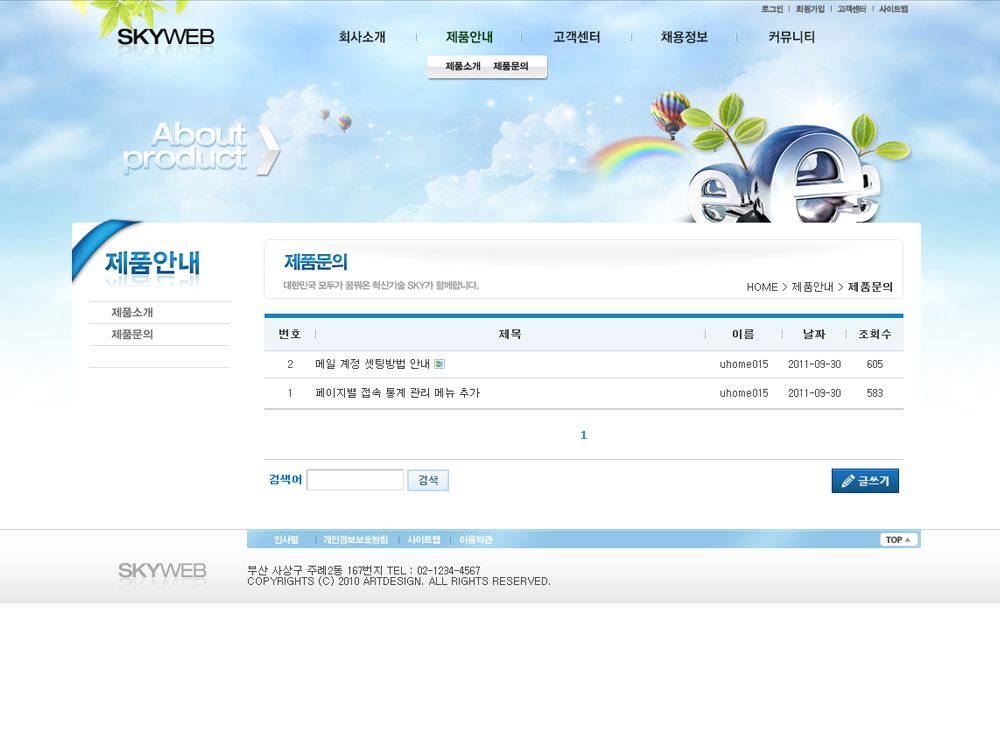Click the 로그인 link at top right

pos(771,9)
